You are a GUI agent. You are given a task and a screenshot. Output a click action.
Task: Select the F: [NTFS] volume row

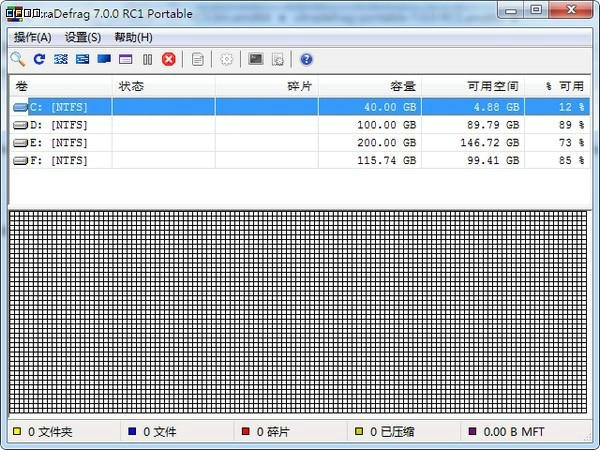point(60,160)
